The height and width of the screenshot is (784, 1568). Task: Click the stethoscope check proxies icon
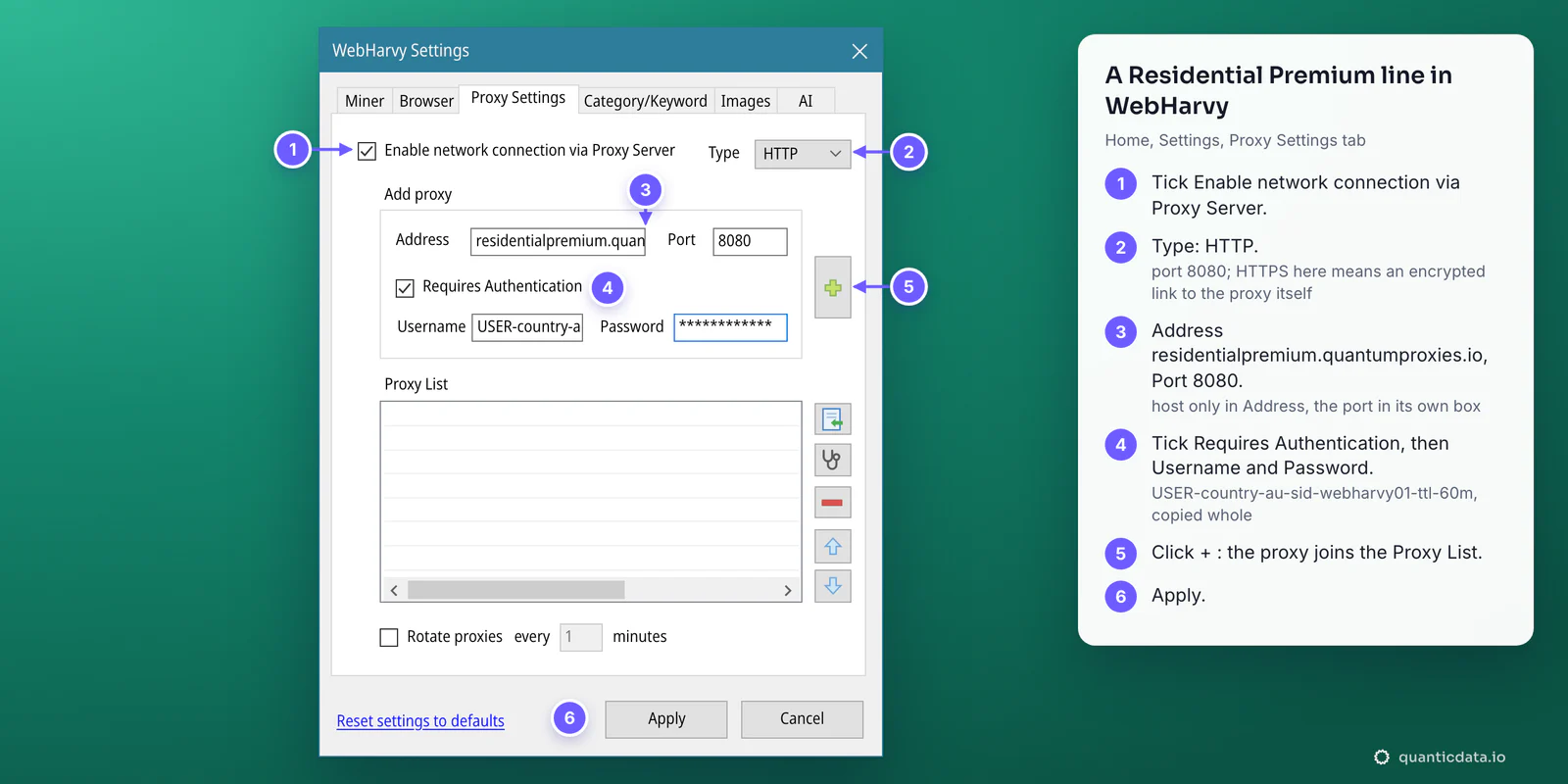[832, 460]
